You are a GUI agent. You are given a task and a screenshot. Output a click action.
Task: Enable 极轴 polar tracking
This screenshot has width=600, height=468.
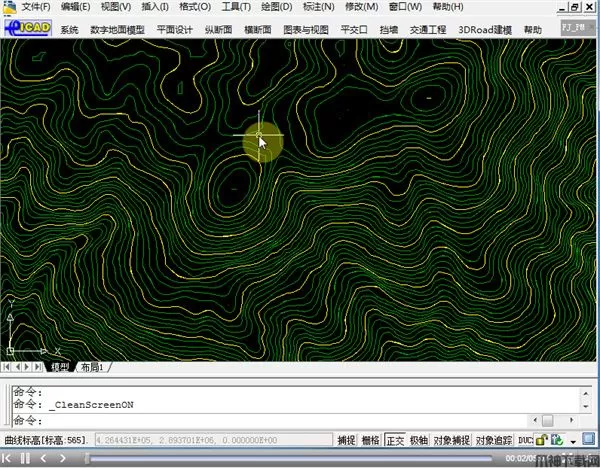point(418,440)
